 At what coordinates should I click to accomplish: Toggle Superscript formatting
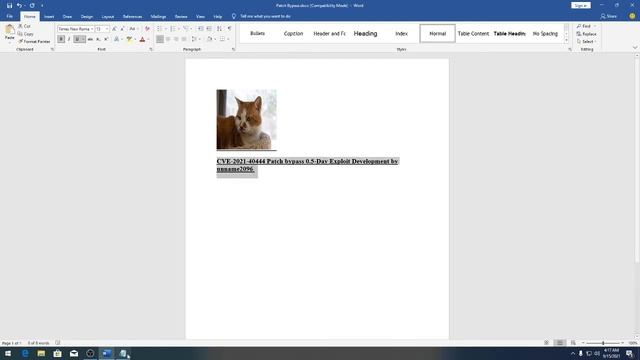(106, 39)
